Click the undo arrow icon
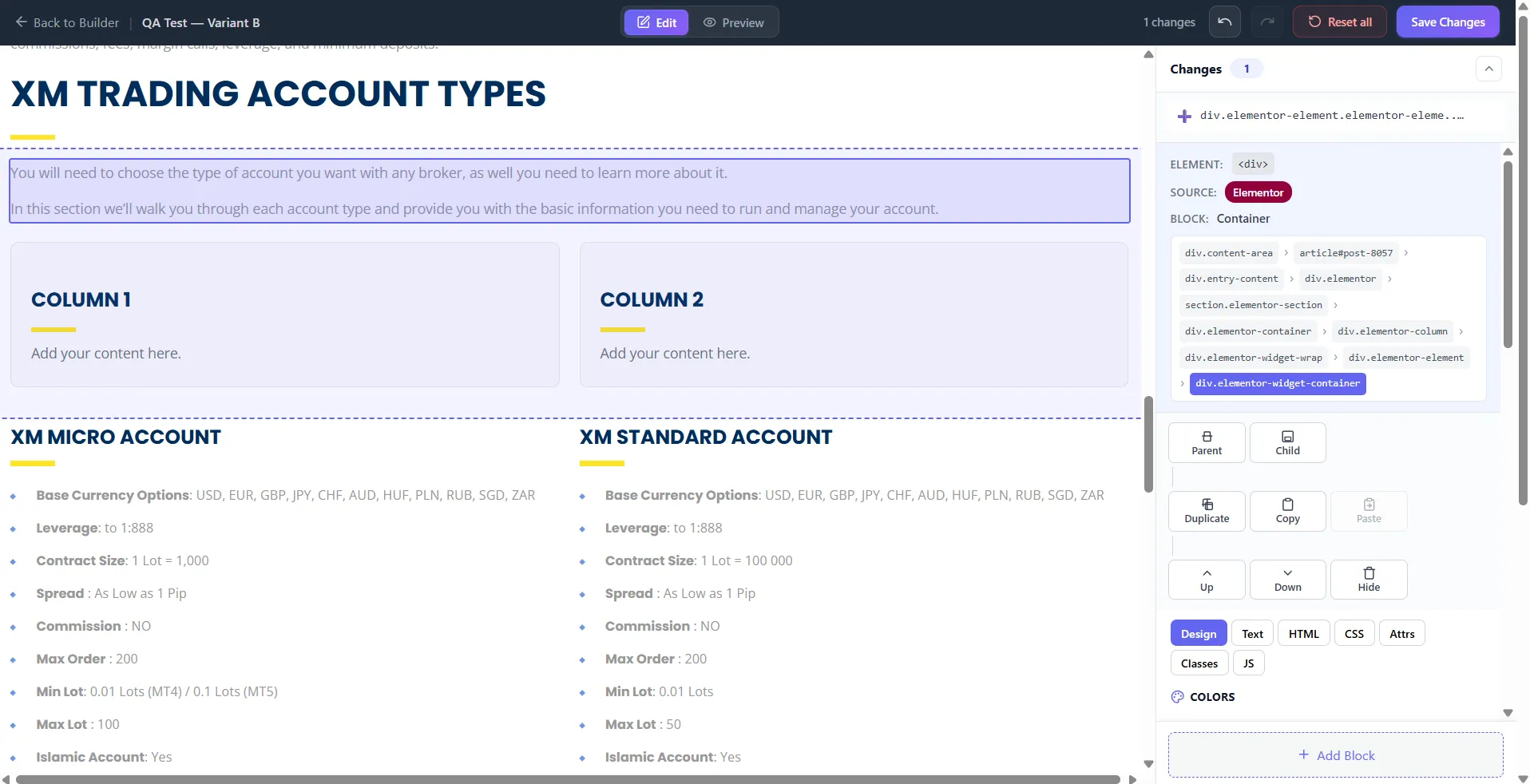The width and height of the screenshot is (1530, 784). point(1224,22)
